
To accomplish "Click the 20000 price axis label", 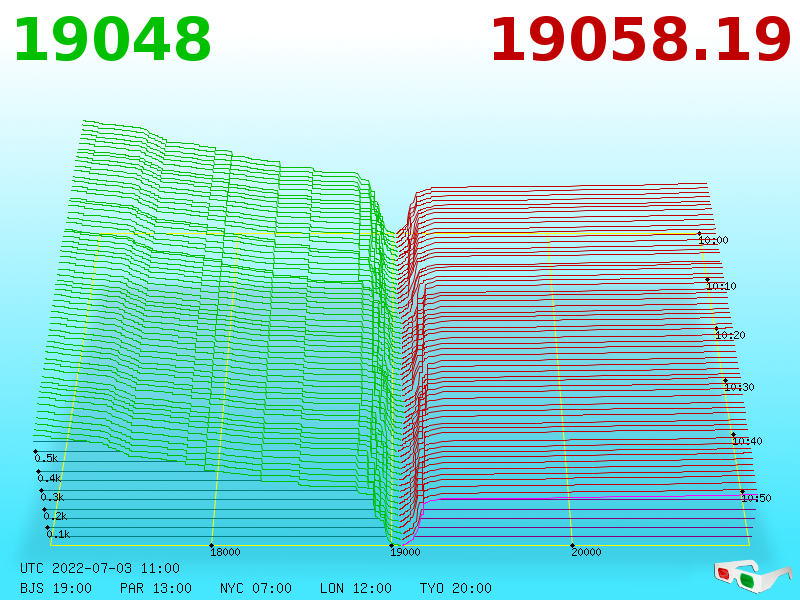I will 586,552.
